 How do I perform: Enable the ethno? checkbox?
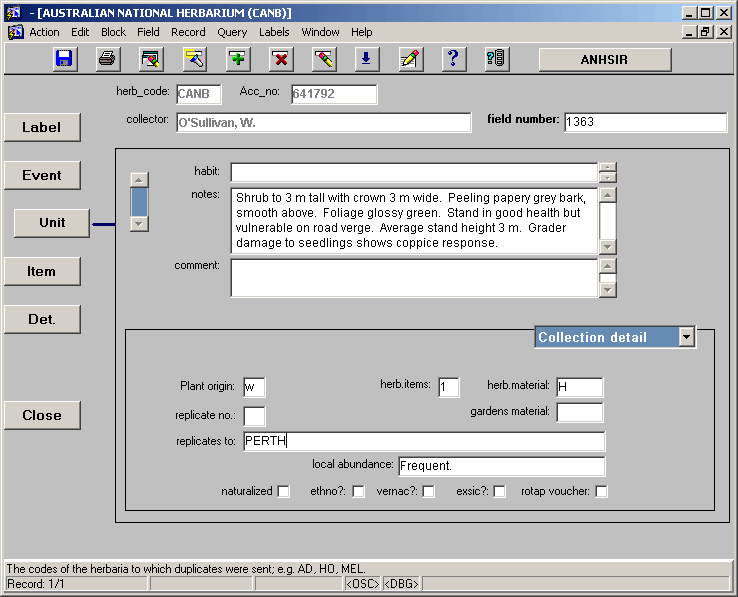(x=358, y=491)
